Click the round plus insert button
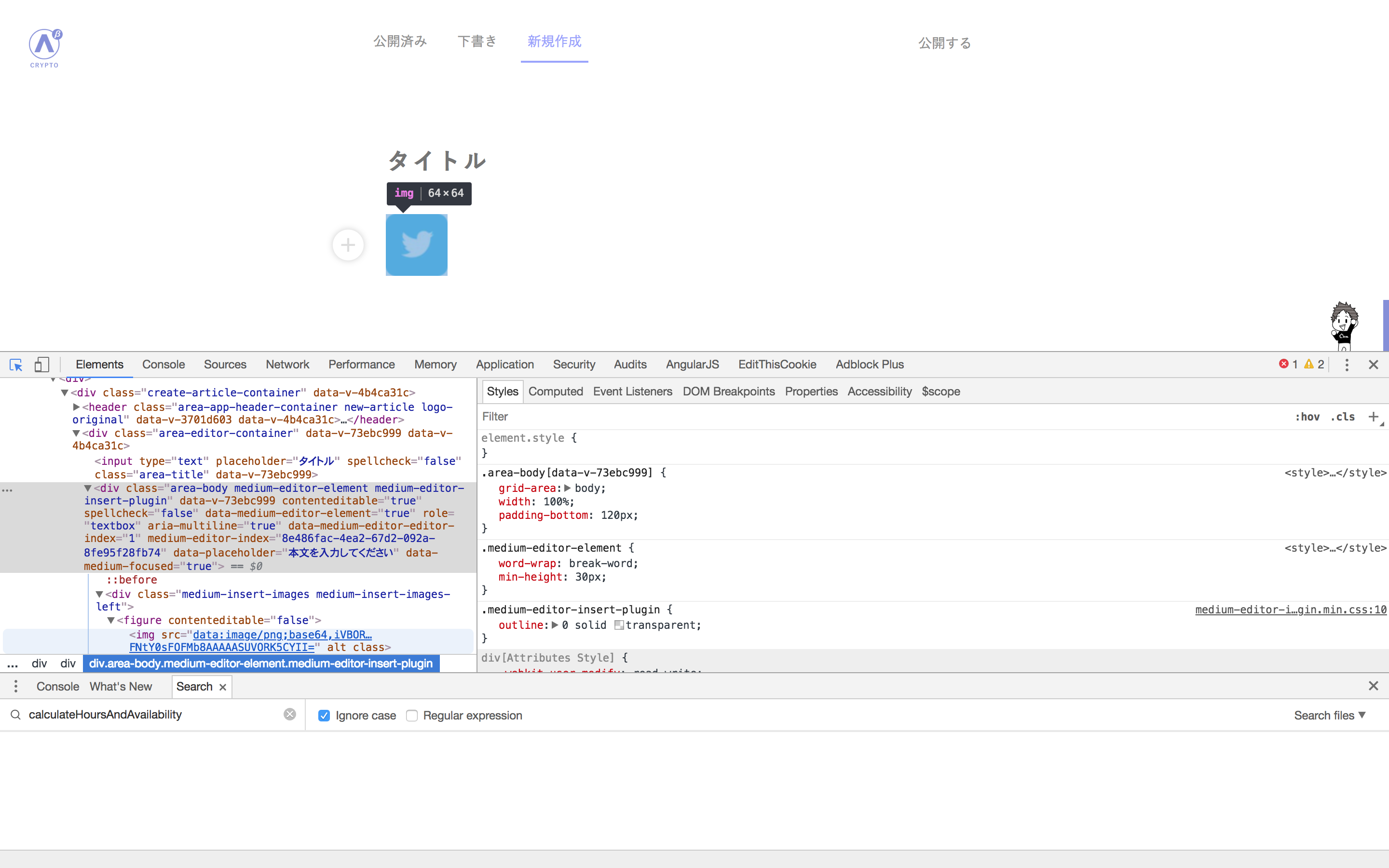The image size is (1389, 868). [348, 245]
